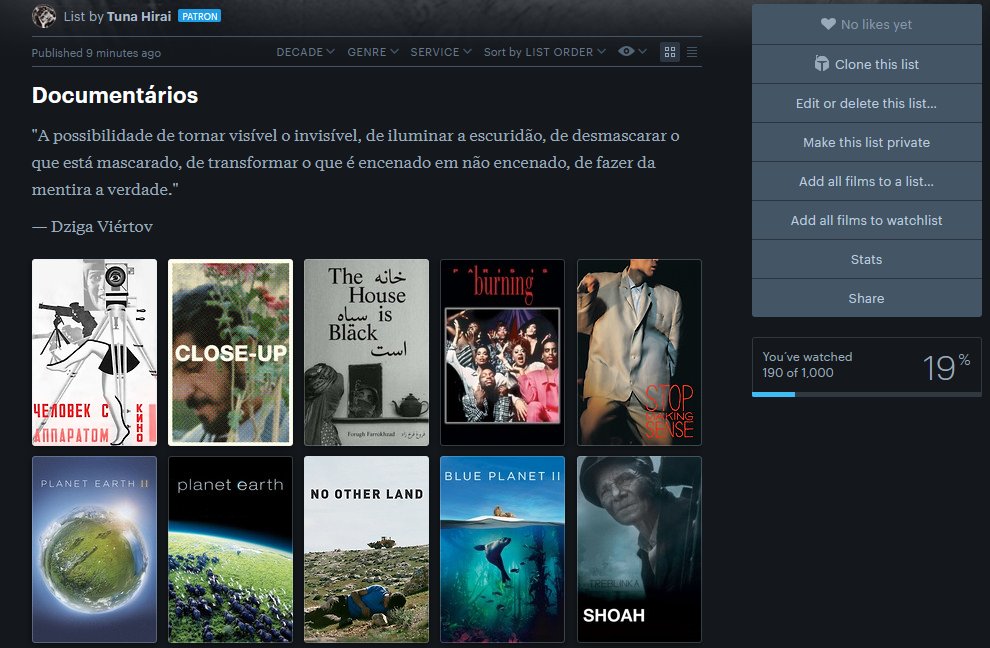Viewport: 990px width, 648px height.
Task: Open the GENRE filter dropdown
Action: (373, 52)
